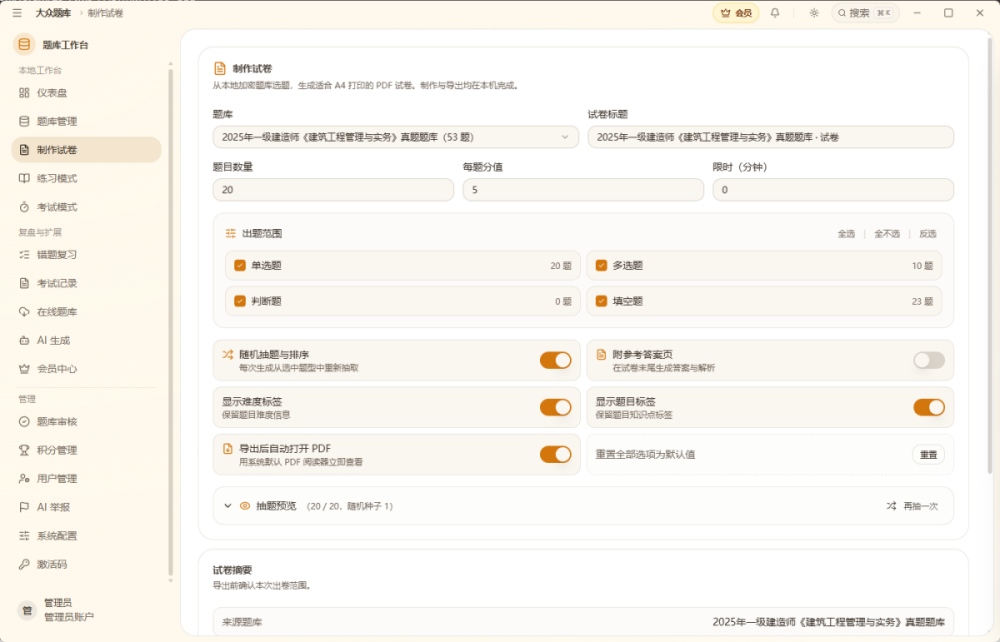
Task: Open the 题库 selection dropdown
Action: tap(395, 137)
